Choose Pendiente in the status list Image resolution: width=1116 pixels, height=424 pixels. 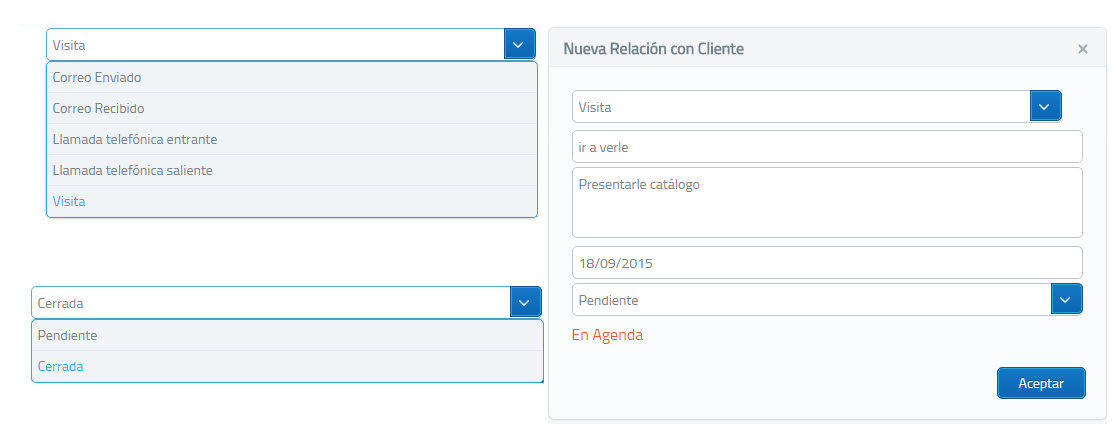click(287, 335)
